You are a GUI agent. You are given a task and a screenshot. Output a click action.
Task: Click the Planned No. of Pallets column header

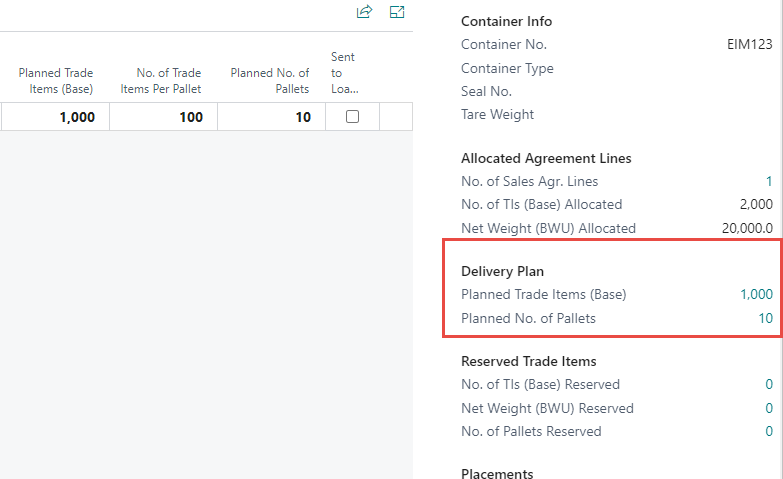270,81
